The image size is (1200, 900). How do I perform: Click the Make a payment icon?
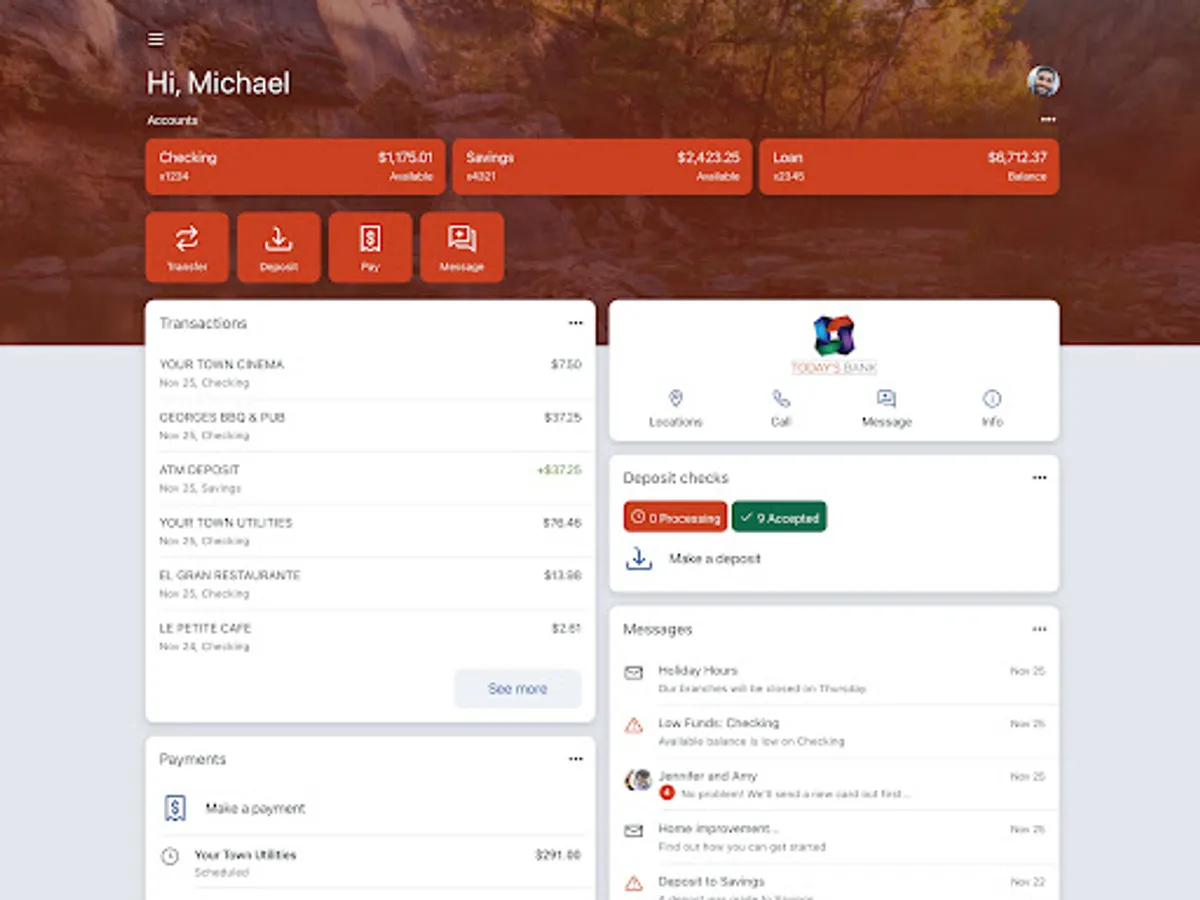pos(175,808)
